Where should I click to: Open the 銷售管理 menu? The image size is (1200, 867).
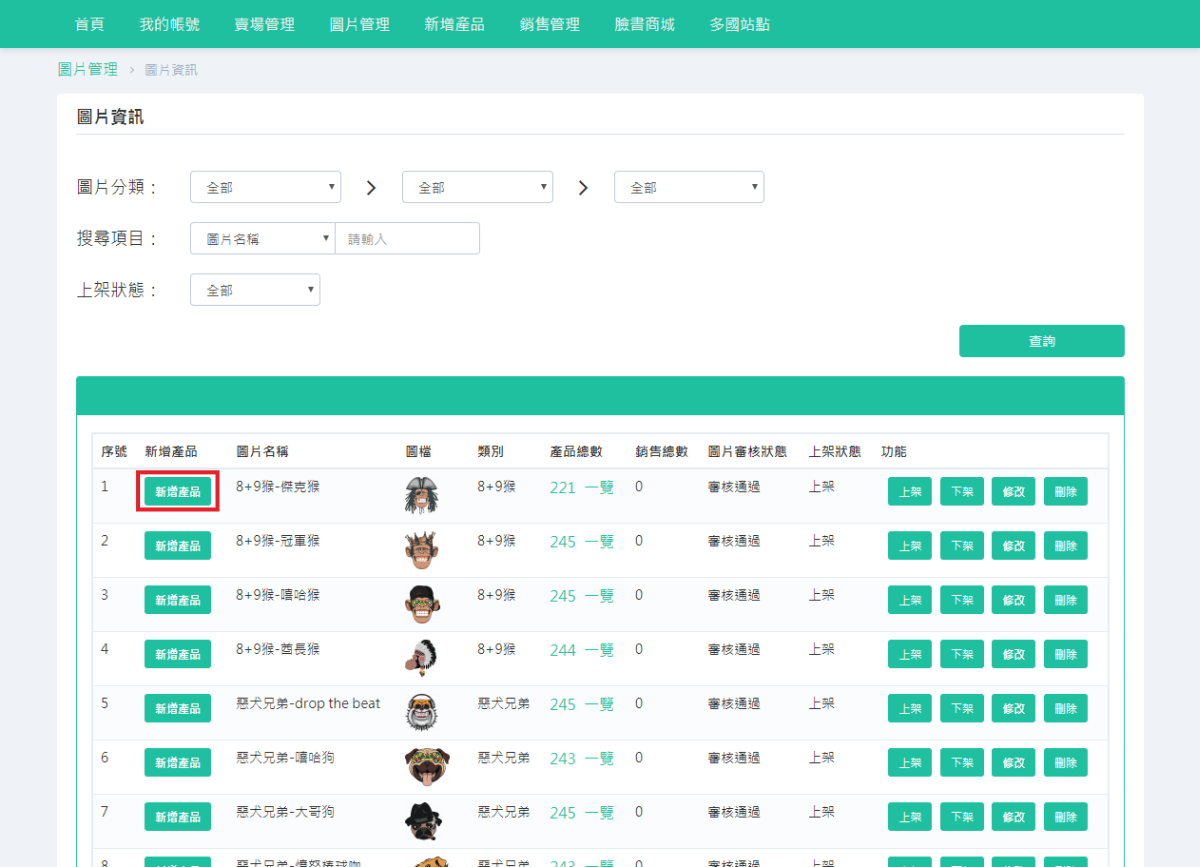[548, 24]
